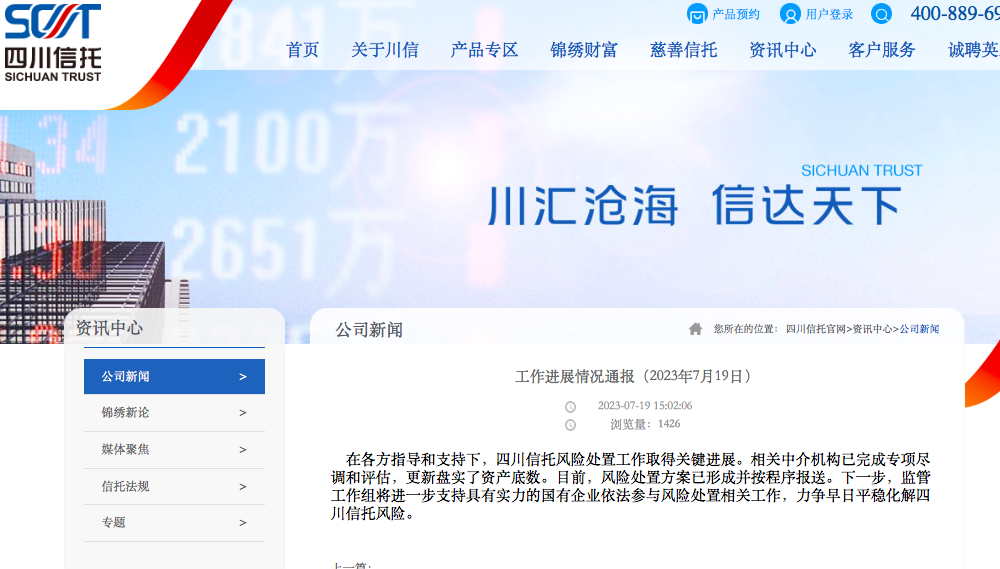Viewport: 1000px width, 569px height.
Task: Open 专题 in sidebar
Action: tap(113, 522)
